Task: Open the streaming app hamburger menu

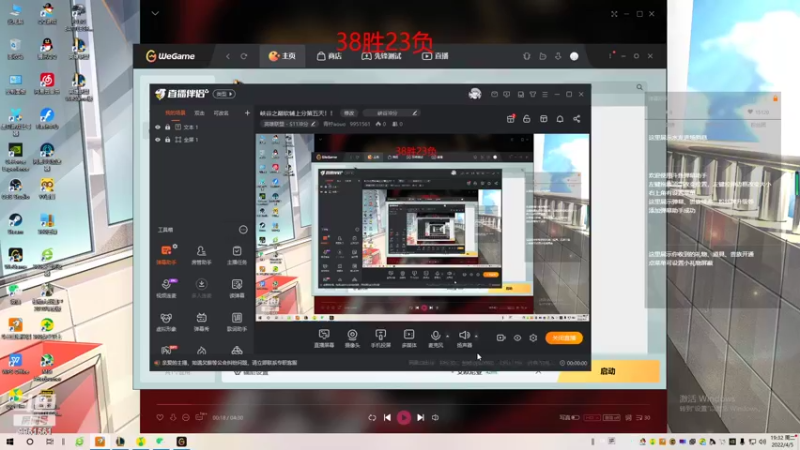Action: pos(545,94)
